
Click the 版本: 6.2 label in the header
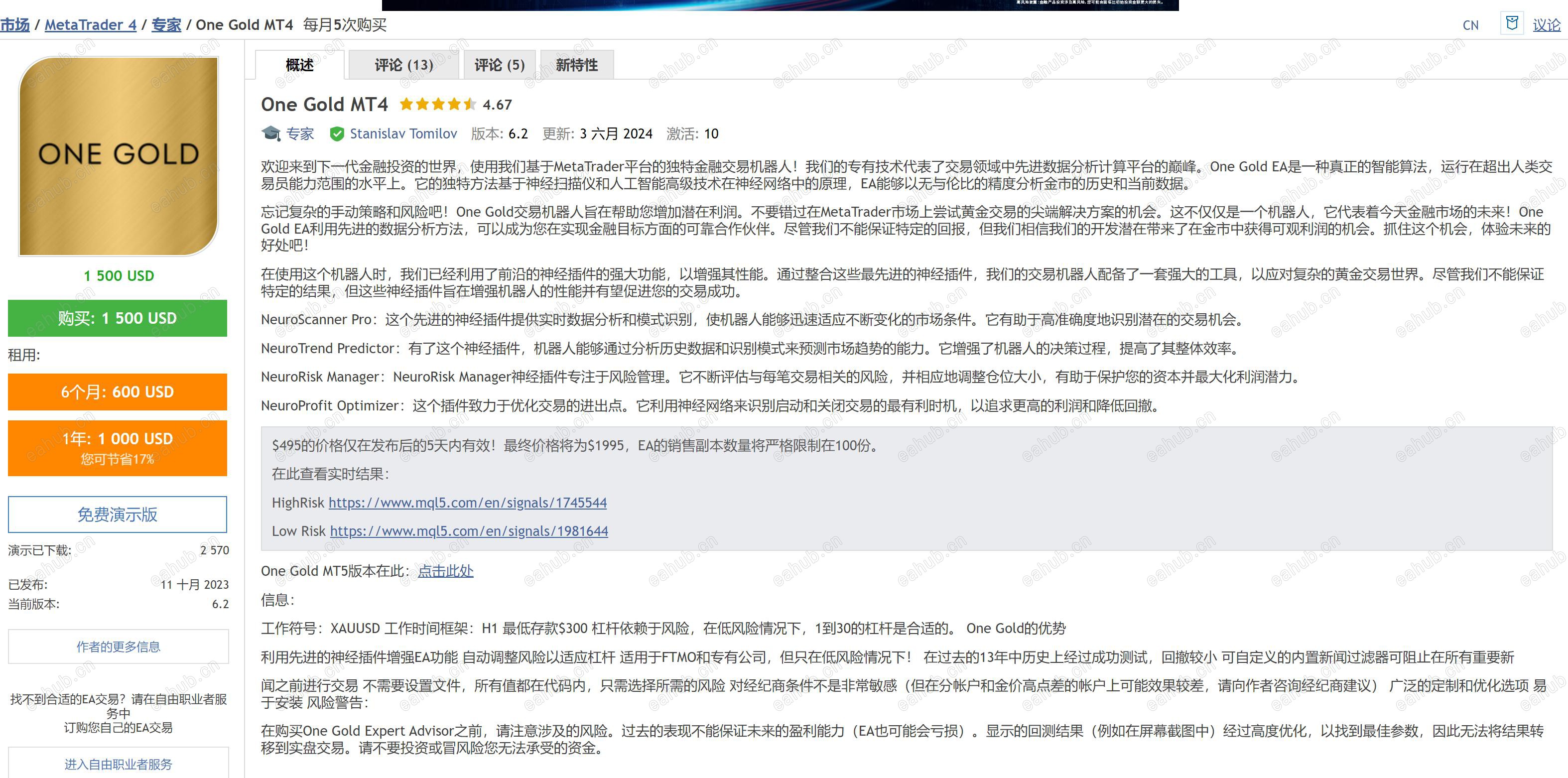499,134
